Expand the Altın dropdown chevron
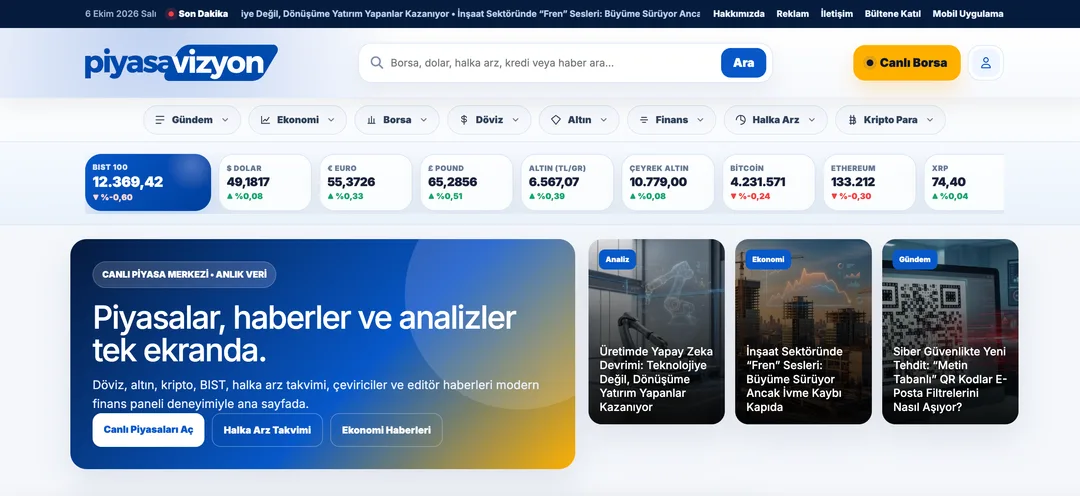Screen dimensions: 1080x496 (x=603, y=120)
